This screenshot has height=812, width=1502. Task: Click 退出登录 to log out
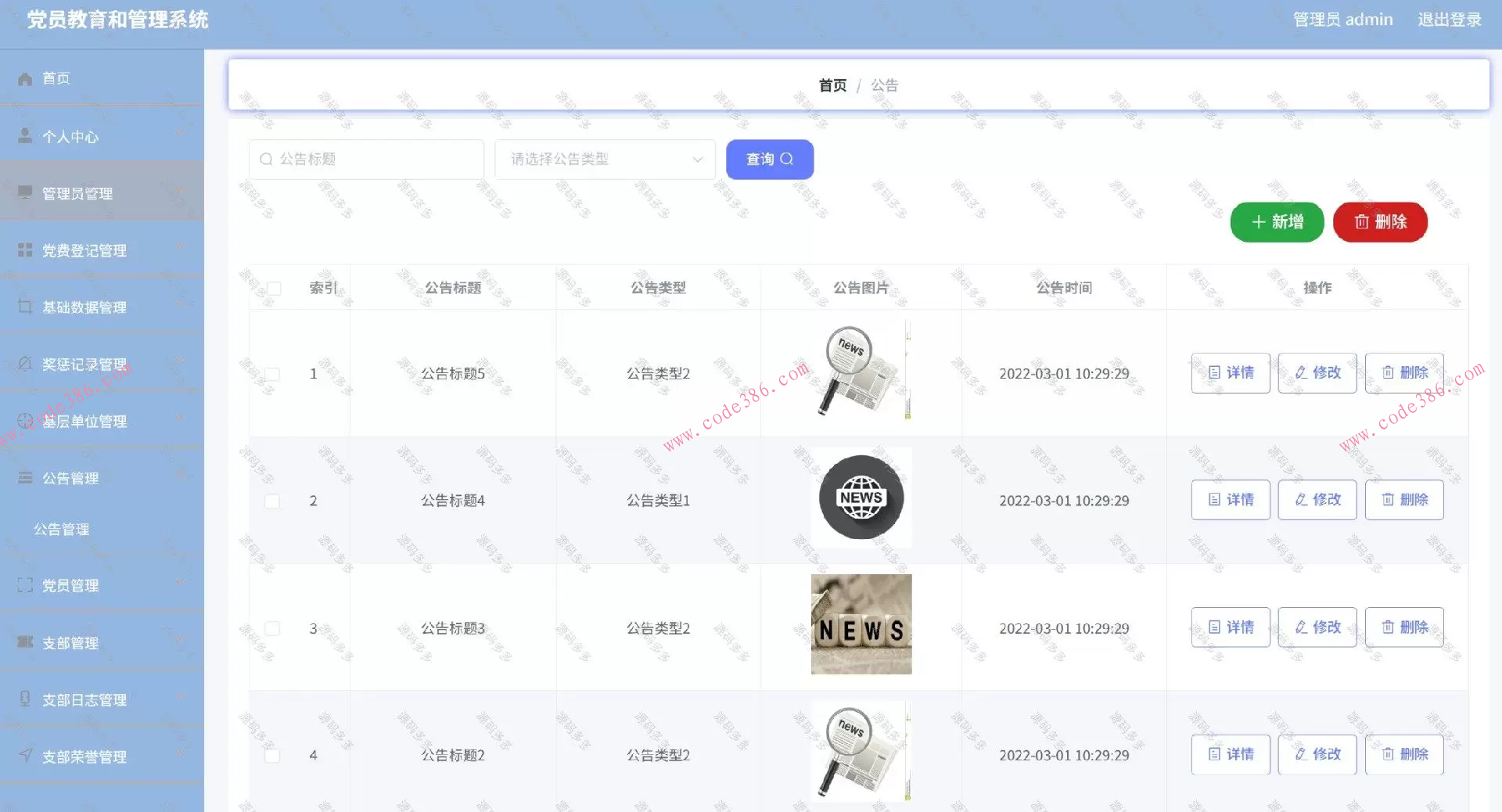pyautogui.click(x=1449, y=19)
